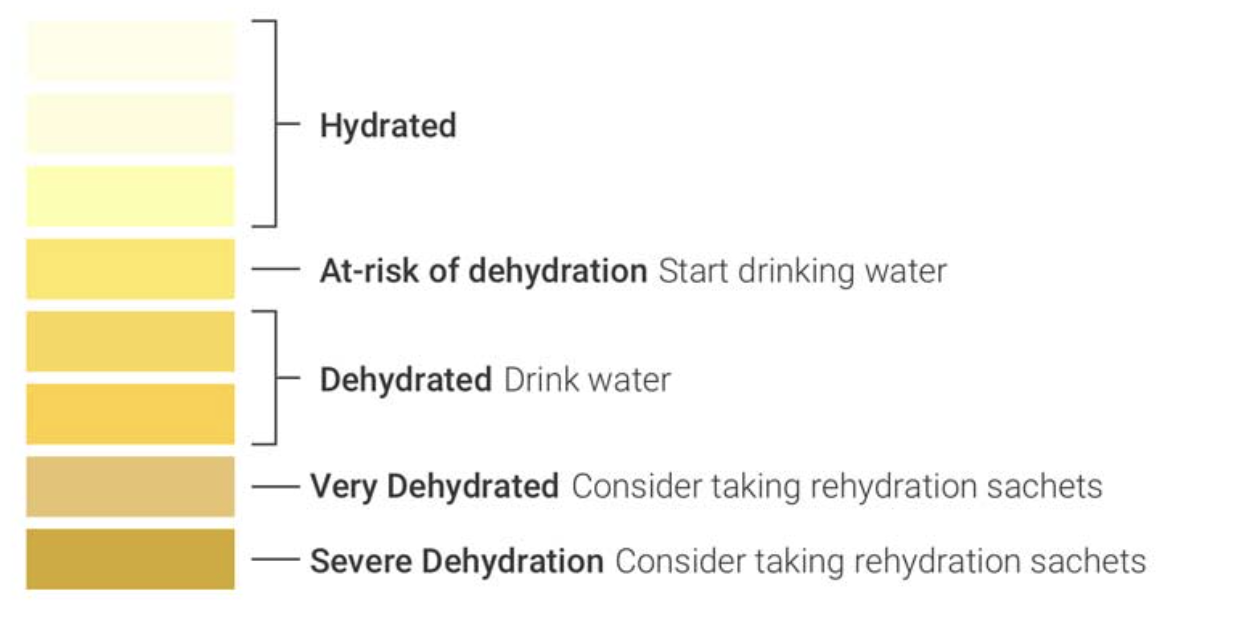
Task: Select the lower, deeper golden Dehydrated swatch
Action: click(x=130, y=414)
